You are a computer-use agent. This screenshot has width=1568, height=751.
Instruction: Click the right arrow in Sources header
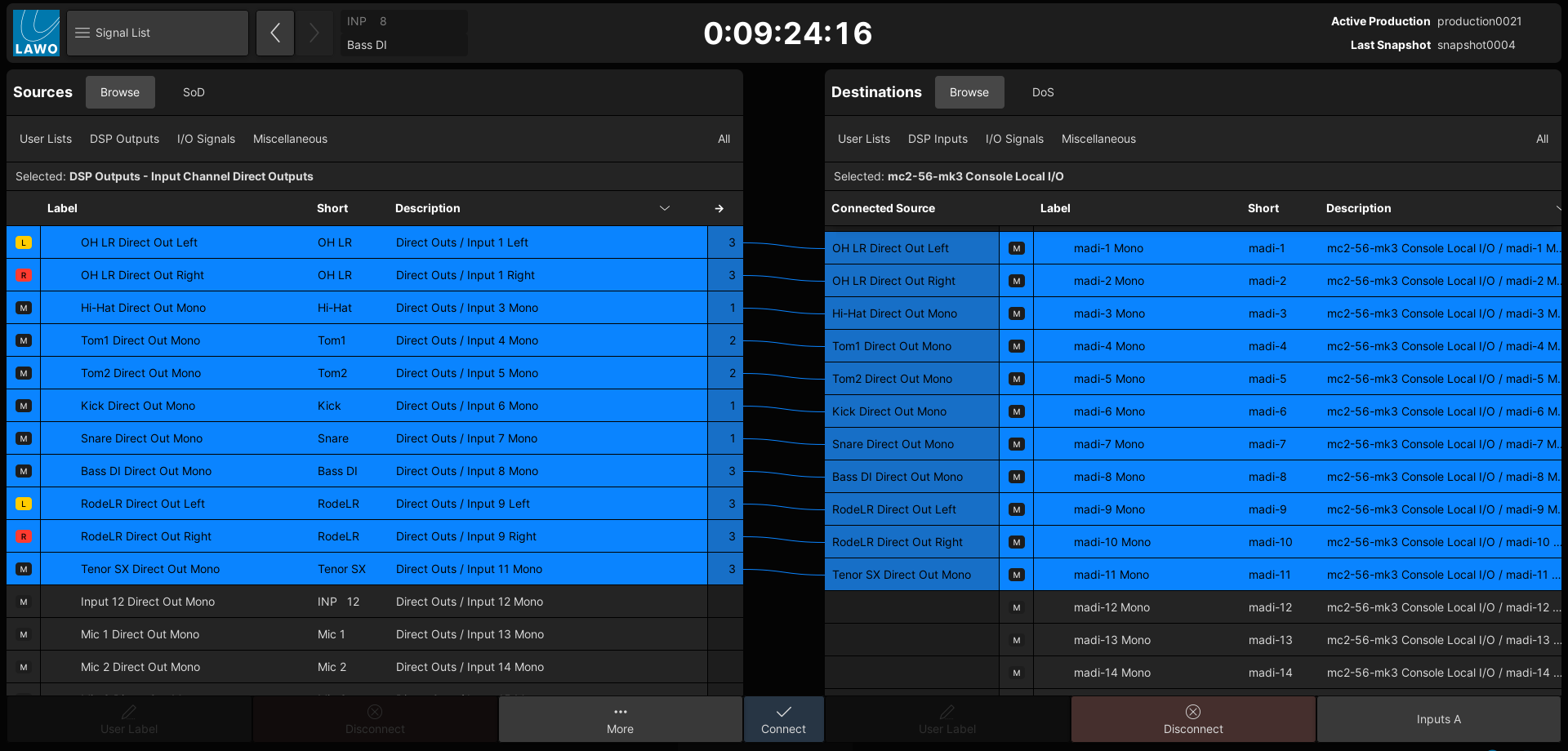pos(719,209)
